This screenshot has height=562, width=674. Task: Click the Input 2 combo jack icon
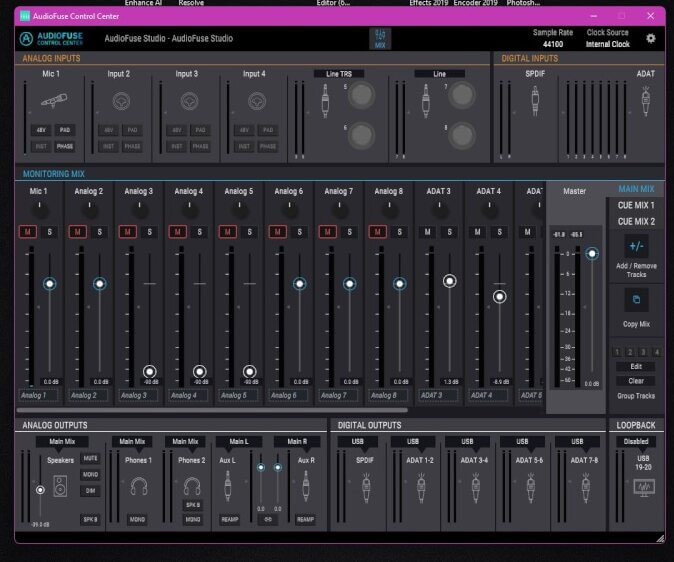pyautogui.click(x=122, y=101)
